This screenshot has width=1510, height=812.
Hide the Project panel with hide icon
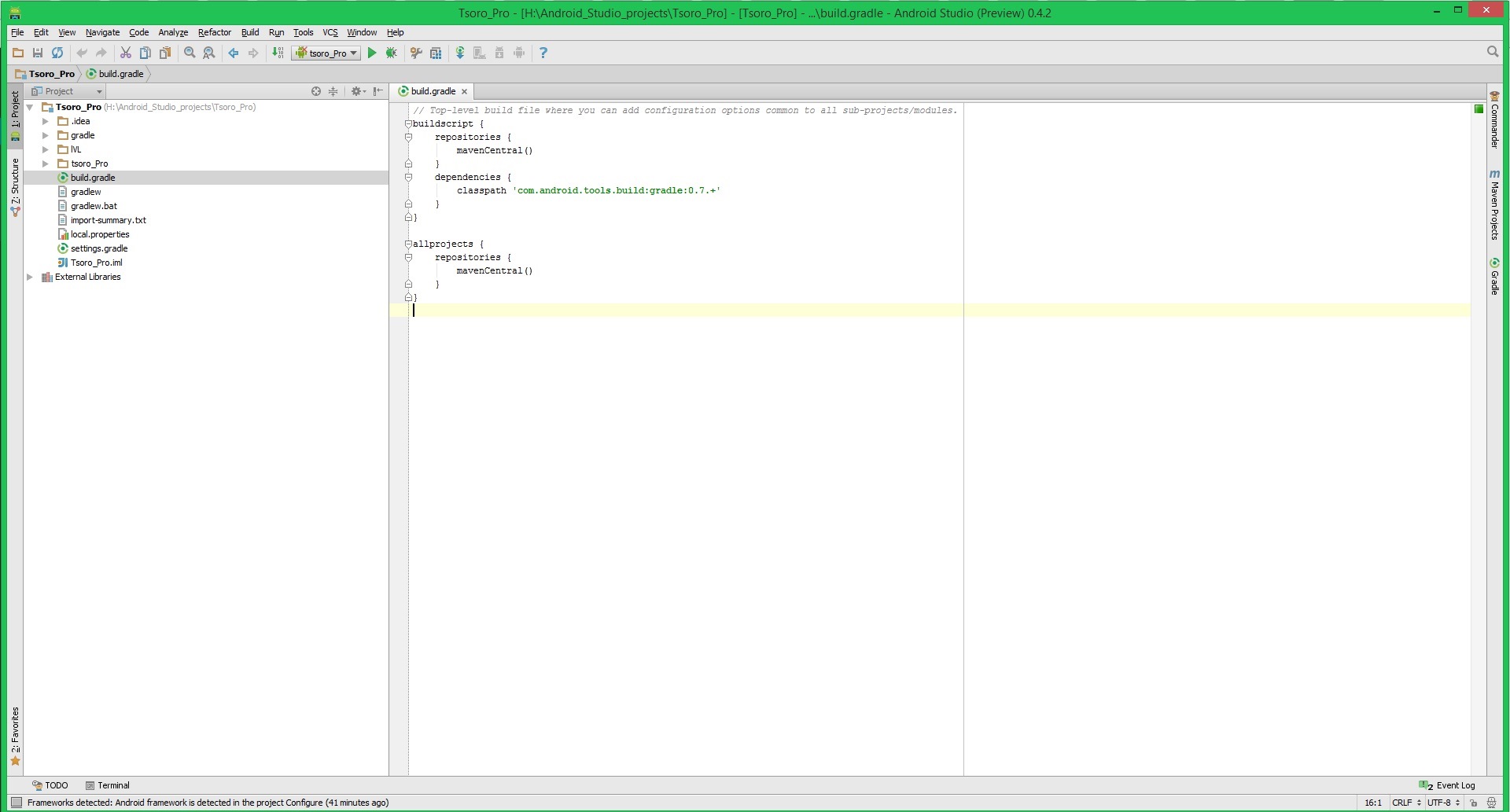tap(378, 91)
